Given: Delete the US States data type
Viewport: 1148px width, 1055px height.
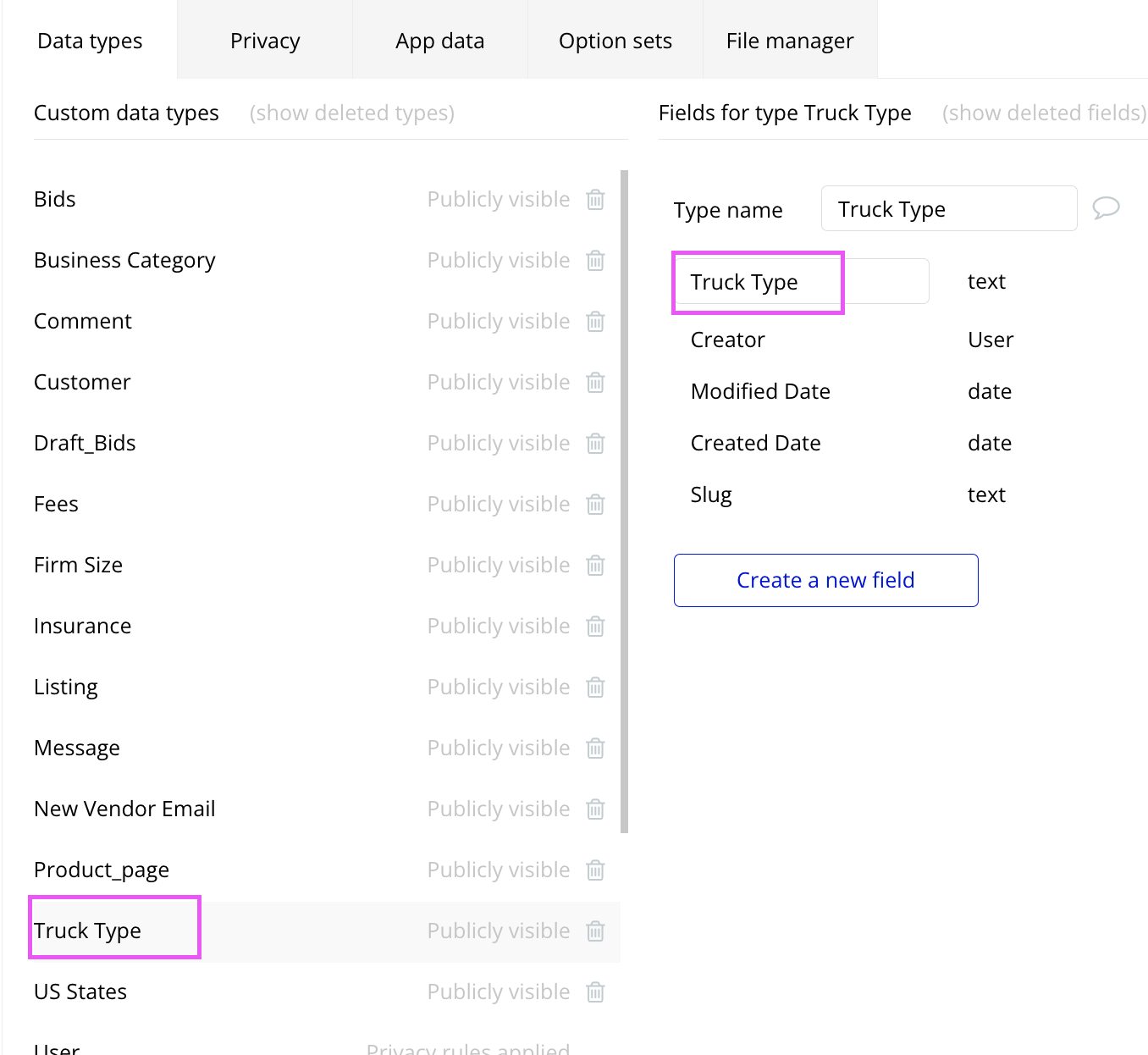Looking at the screenshot, I should click(596, 992).
